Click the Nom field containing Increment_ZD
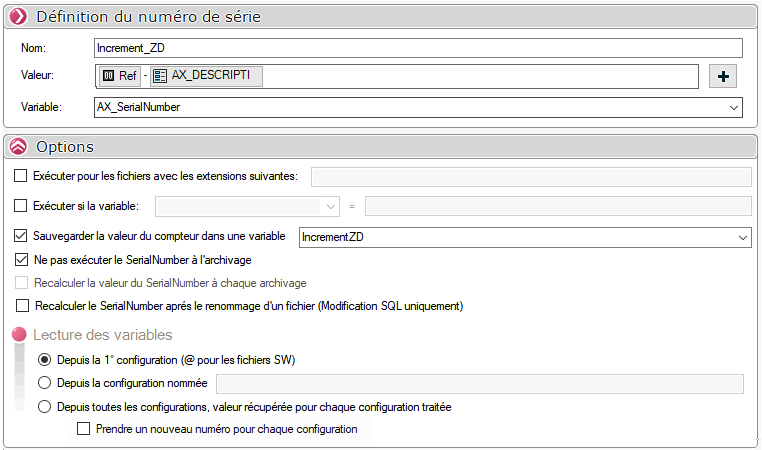The image size is (762, 450). click(418, 48)
